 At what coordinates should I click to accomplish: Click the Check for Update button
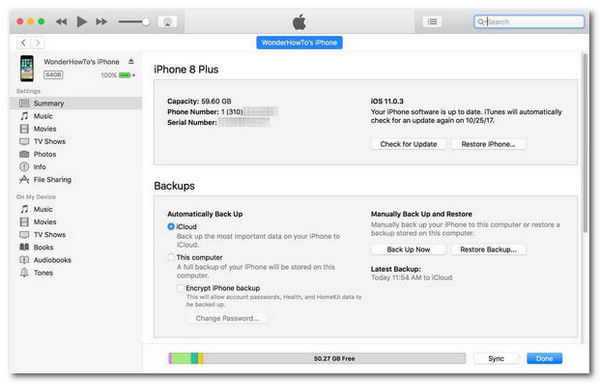coord(408,144)
